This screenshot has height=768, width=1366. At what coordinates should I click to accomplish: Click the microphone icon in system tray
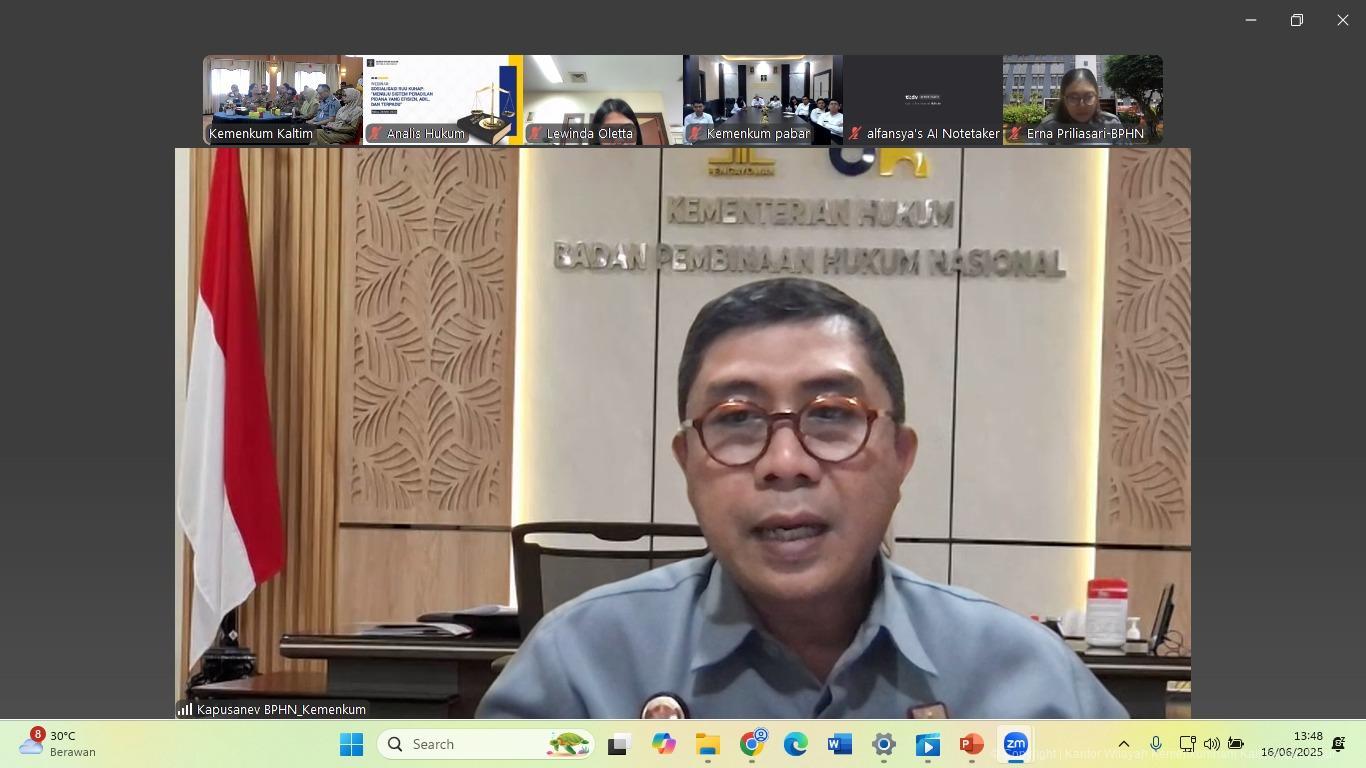tap(1155, 744)
